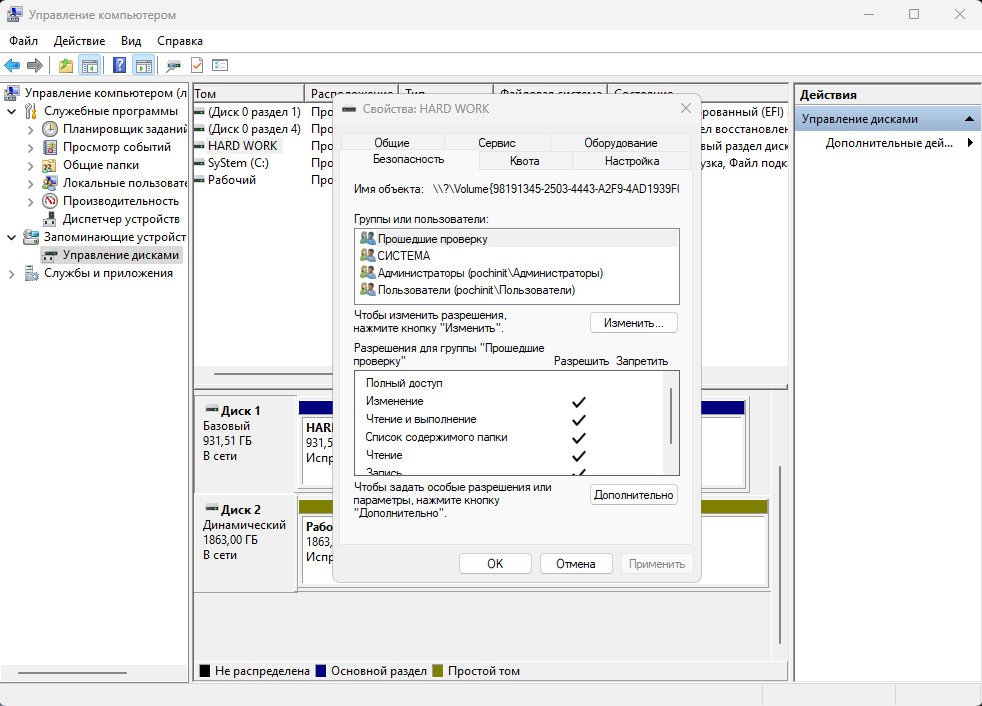This screenshot has height=706, width=982.
Task: Toggle the Action pane toolbar icon
Action: pyautogui.click(x=144, y=65)
